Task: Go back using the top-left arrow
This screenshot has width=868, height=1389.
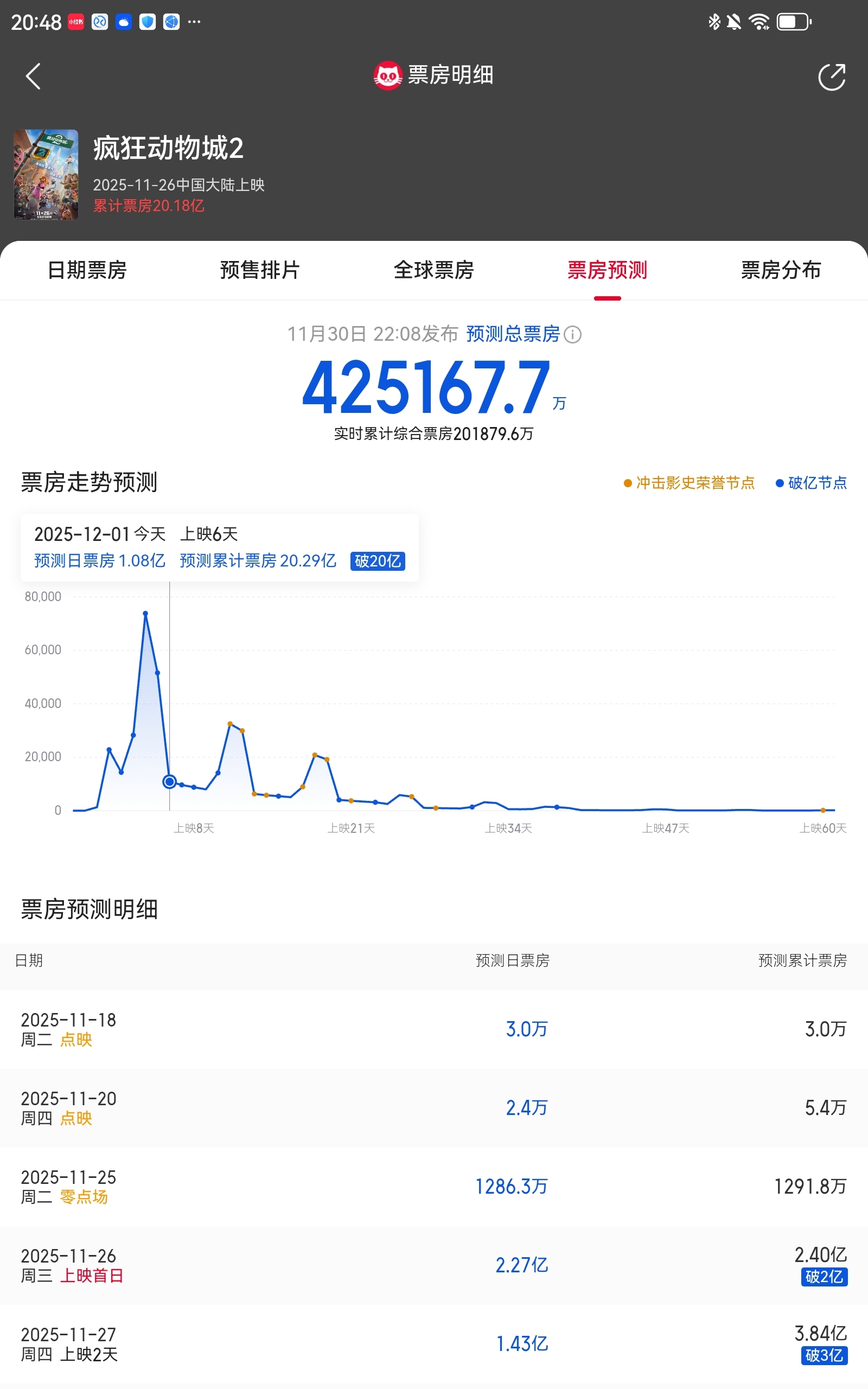Action: tap(33, 77)
